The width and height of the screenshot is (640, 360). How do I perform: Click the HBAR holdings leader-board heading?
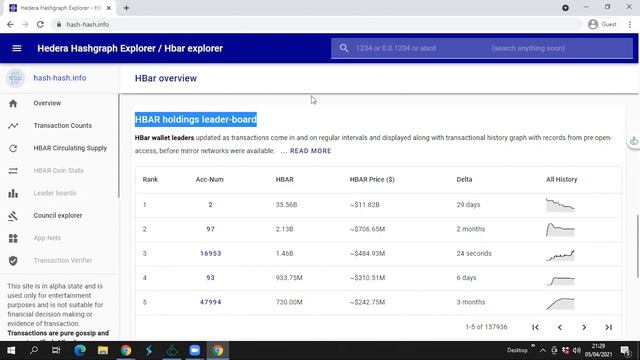tap(196, 120)
